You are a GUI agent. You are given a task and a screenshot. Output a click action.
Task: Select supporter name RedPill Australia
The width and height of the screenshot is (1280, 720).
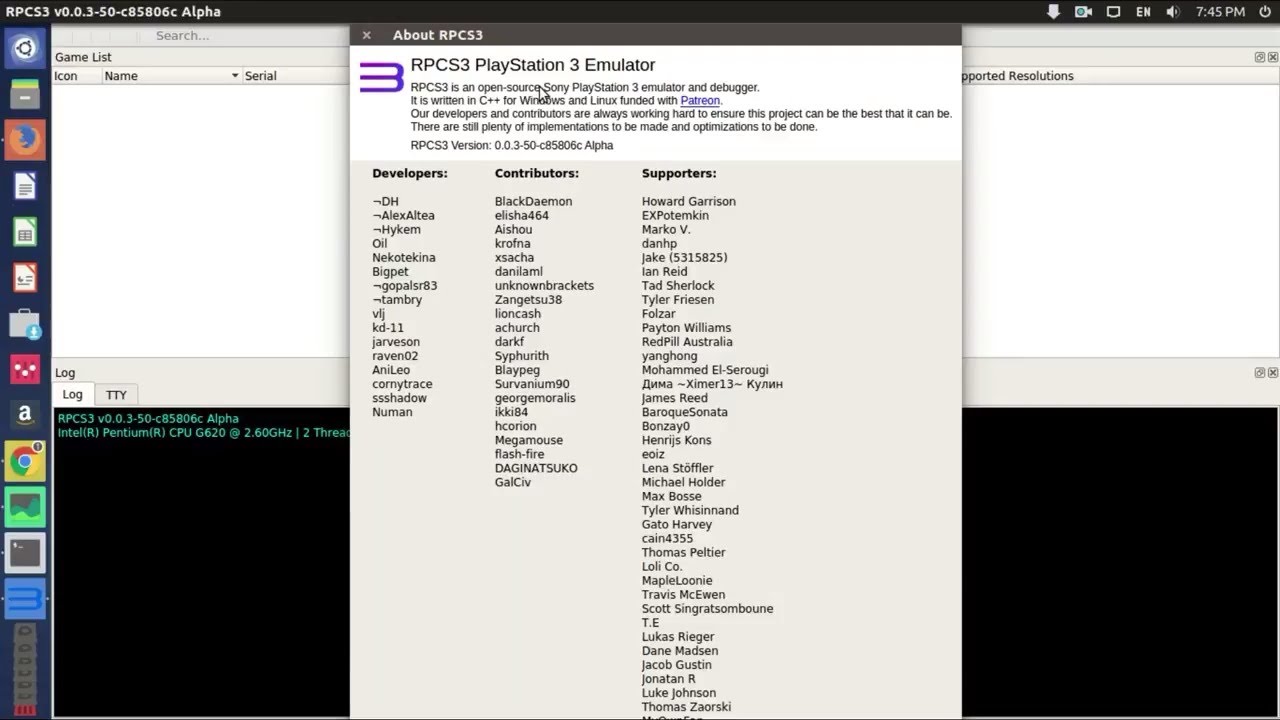687,342
